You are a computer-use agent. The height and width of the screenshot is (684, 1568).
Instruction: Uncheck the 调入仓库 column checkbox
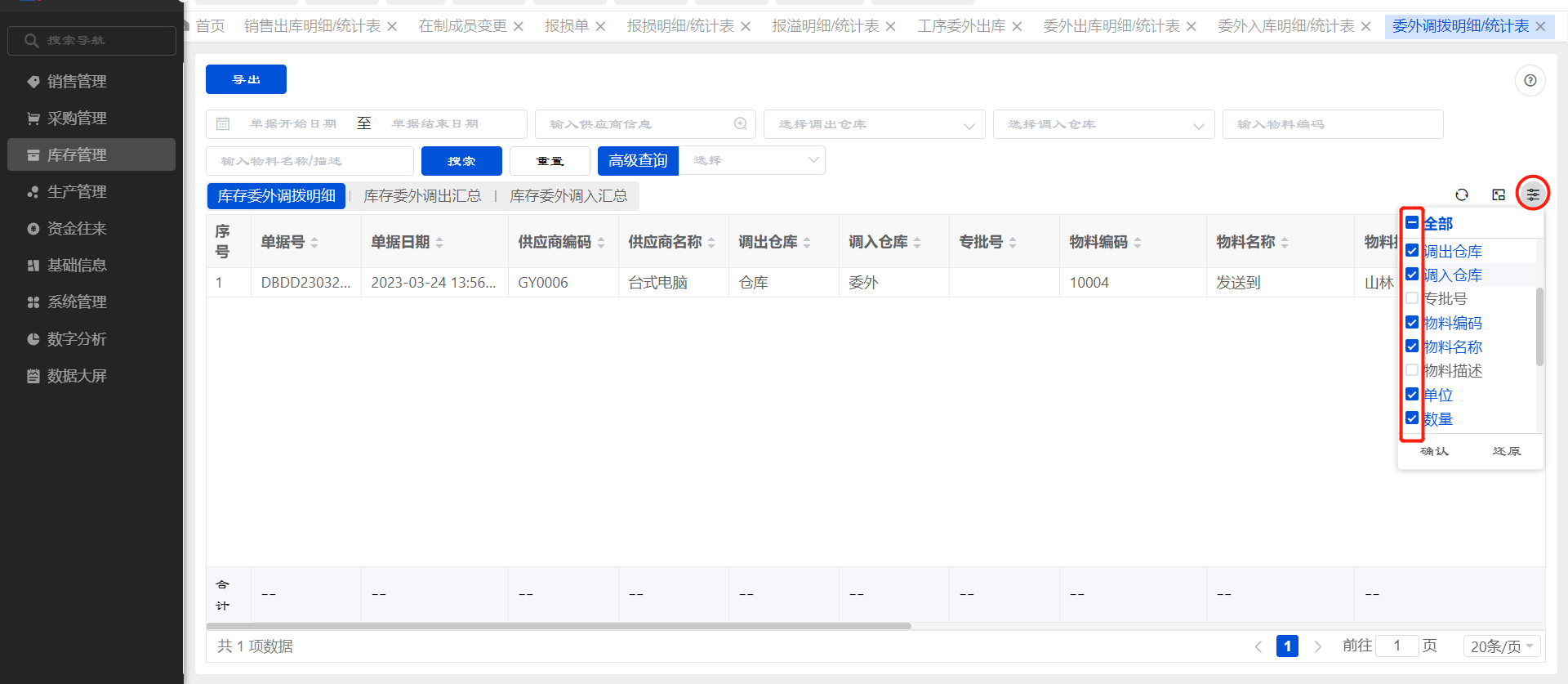coord(1412,275)
